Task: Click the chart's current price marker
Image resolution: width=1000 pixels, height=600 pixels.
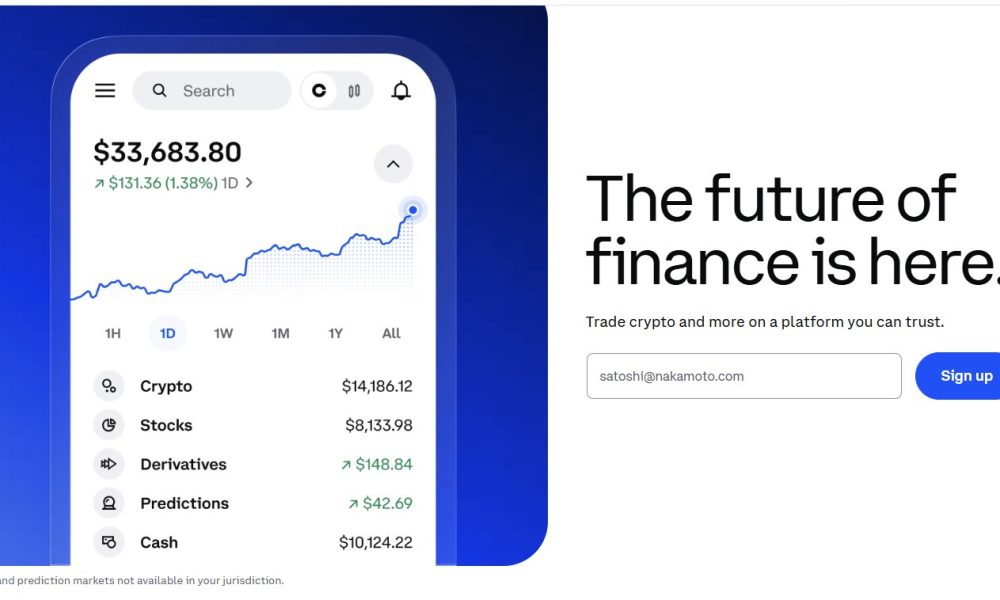Action: (x=412, y=210)
